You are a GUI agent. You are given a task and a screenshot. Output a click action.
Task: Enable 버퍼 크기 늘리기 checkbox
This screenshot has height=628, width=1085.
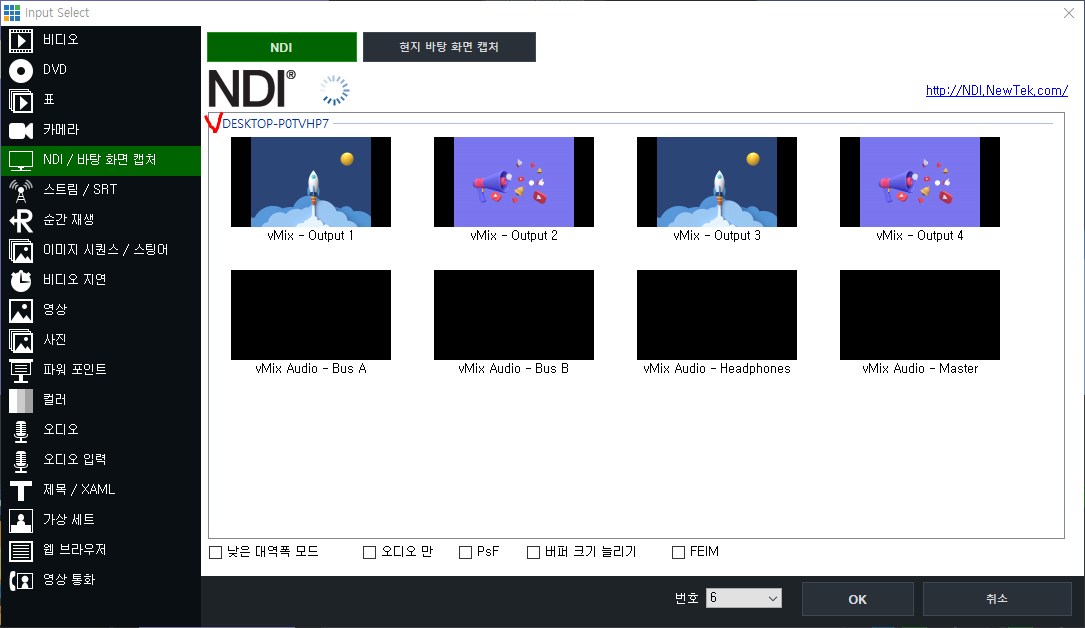[x=534, y=552]
